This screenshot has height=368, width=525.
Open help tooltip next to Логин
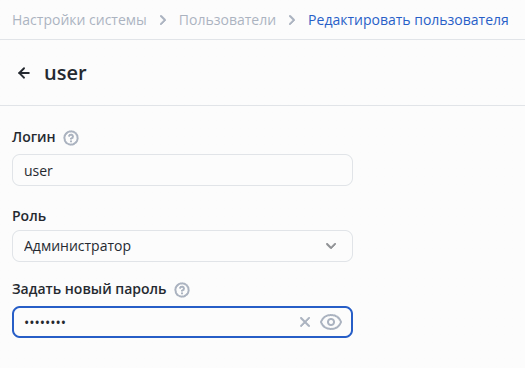coord(71,138)
